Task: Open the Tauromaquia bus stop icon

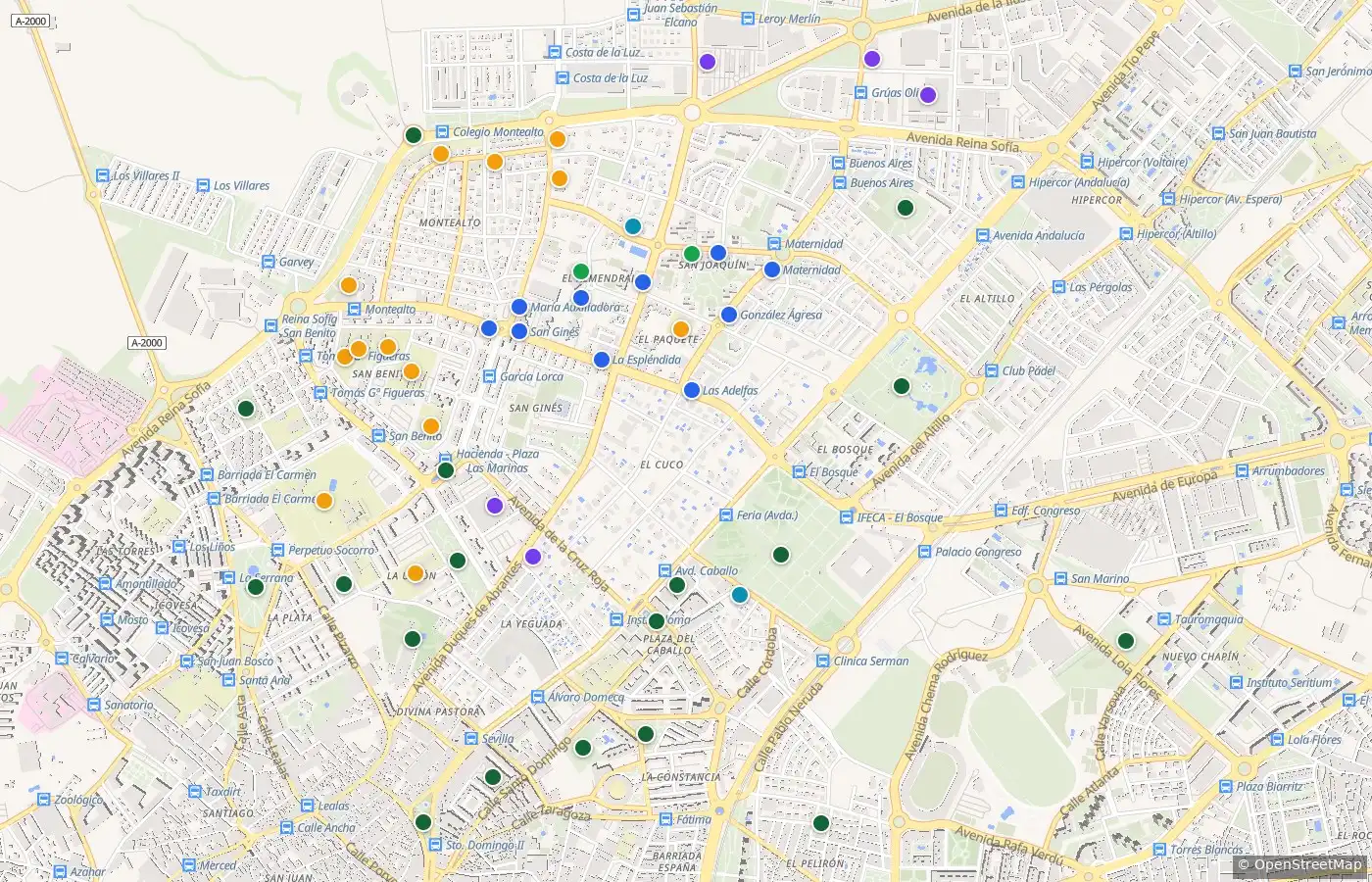Action: [1163, 619]
